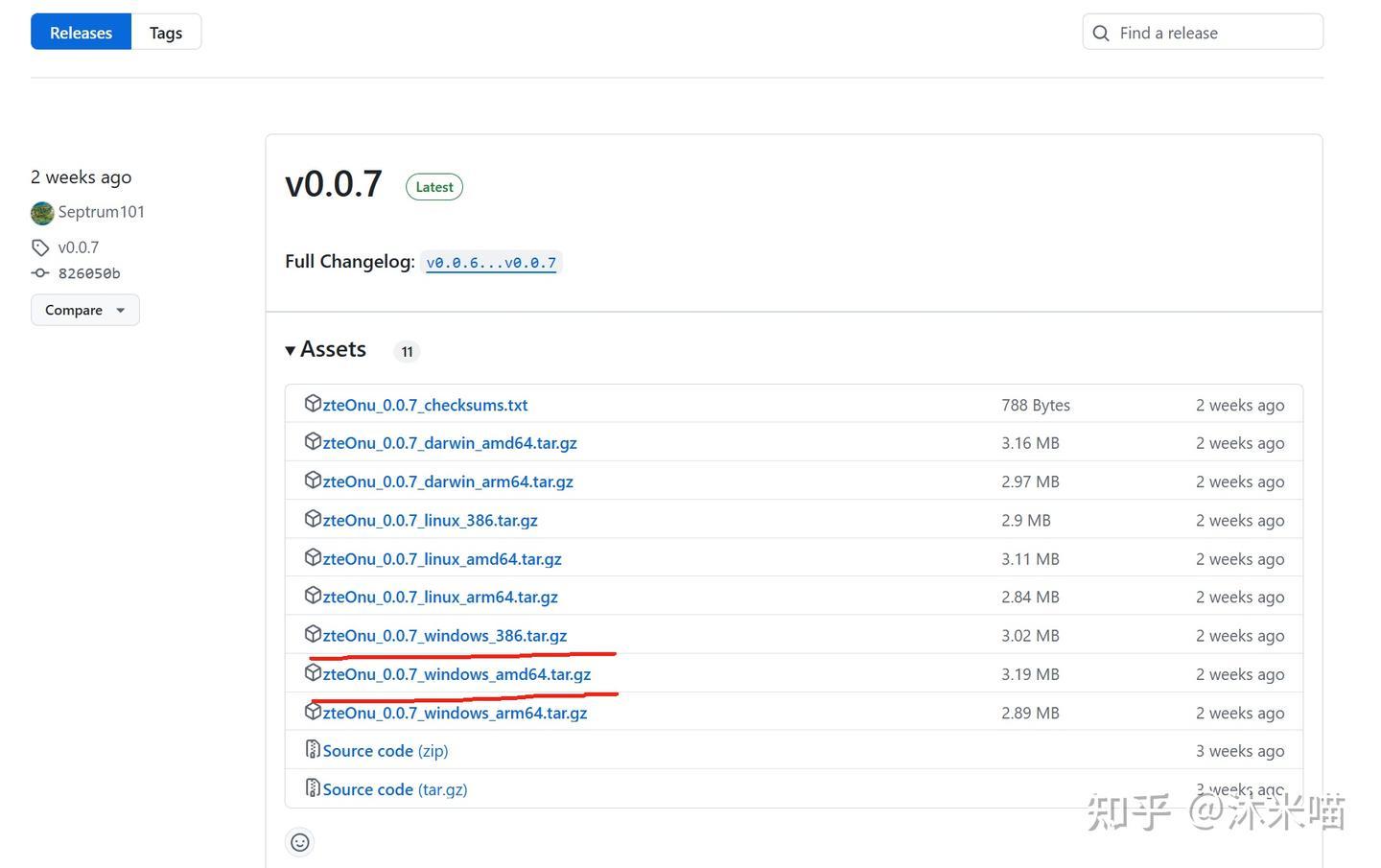Click the Latest badge
1381x868 pixels.
434,187
